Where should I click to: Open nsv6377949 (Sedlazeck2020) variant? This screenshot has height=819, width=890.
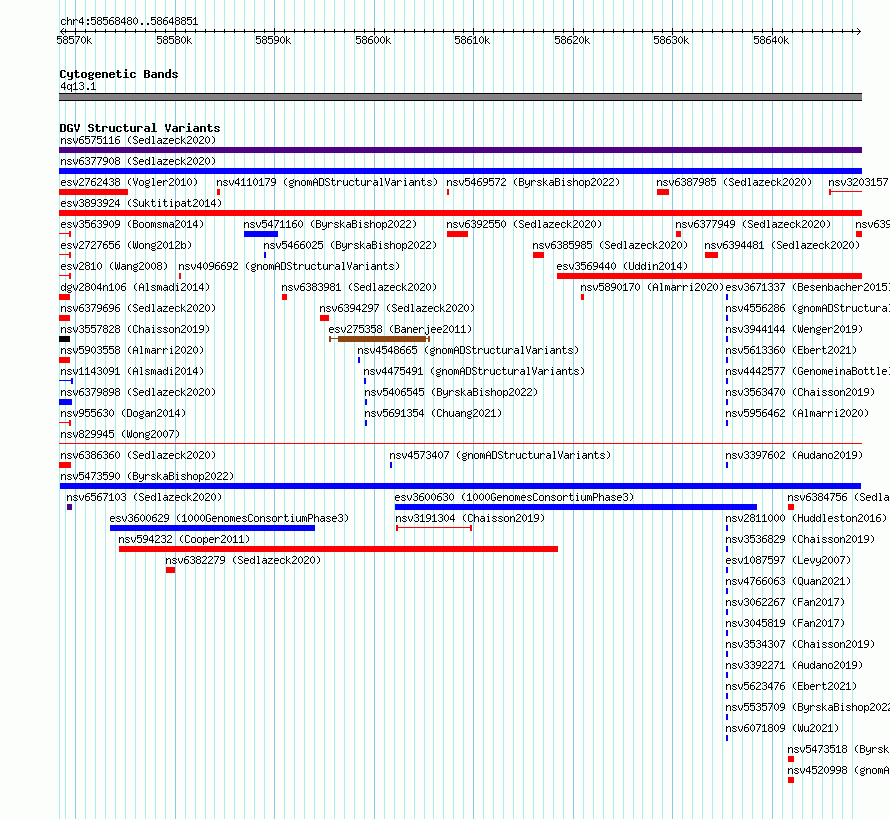tap(753, 224)
